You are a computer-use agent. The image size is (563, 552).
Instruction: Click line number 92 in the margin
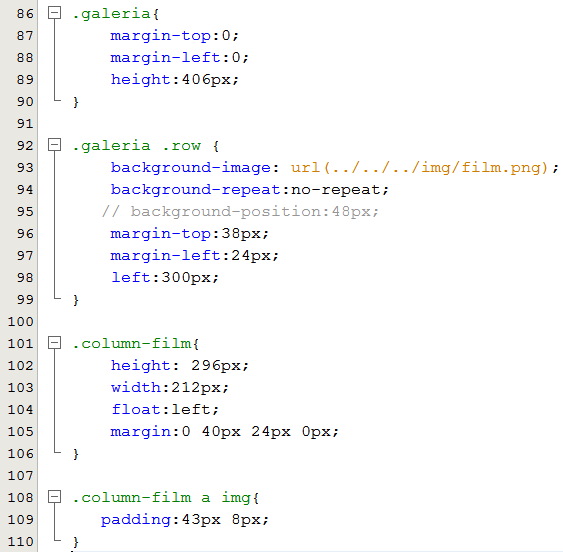click(x=25, y=145)
